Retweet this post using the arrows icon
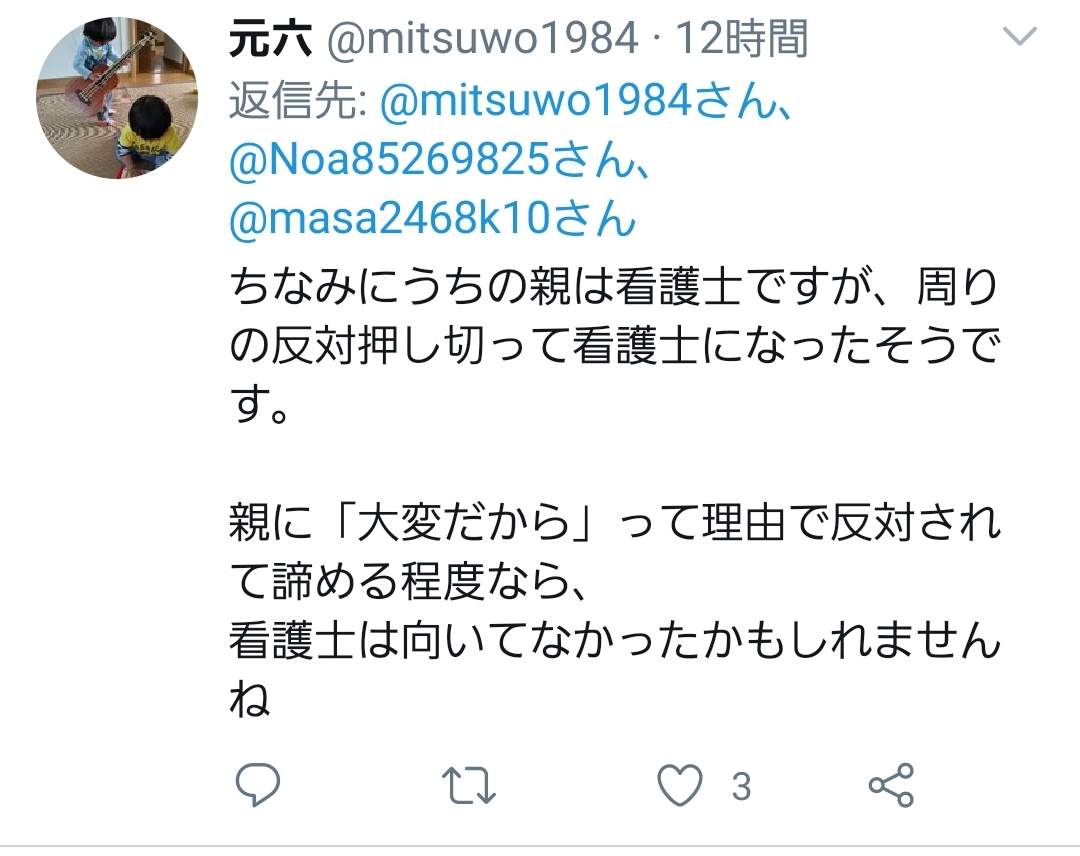The width and height of the screenshot is (1080, 856). [468, 784]
